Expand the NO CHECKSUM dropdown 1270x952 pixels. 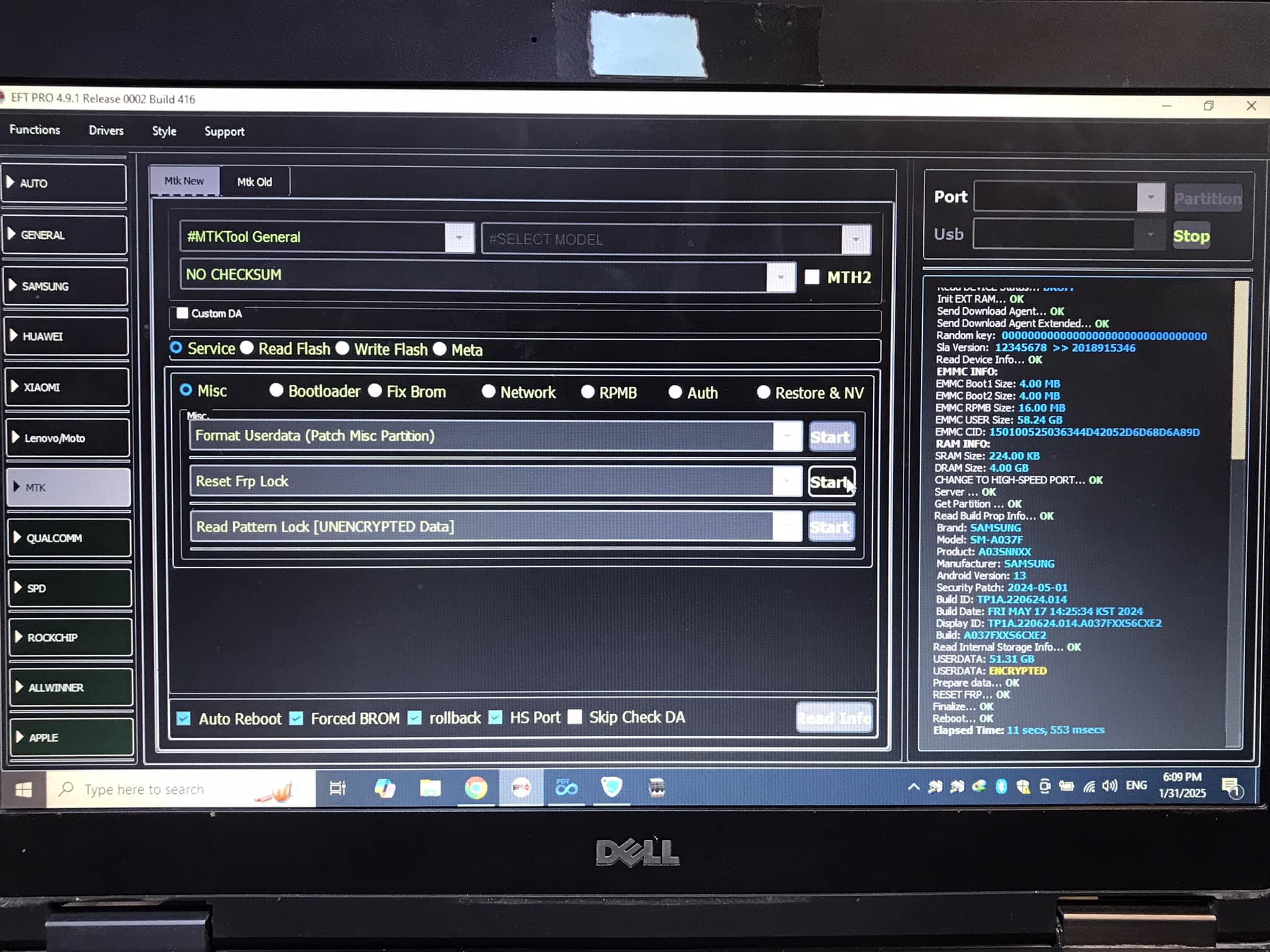[781, 276]
